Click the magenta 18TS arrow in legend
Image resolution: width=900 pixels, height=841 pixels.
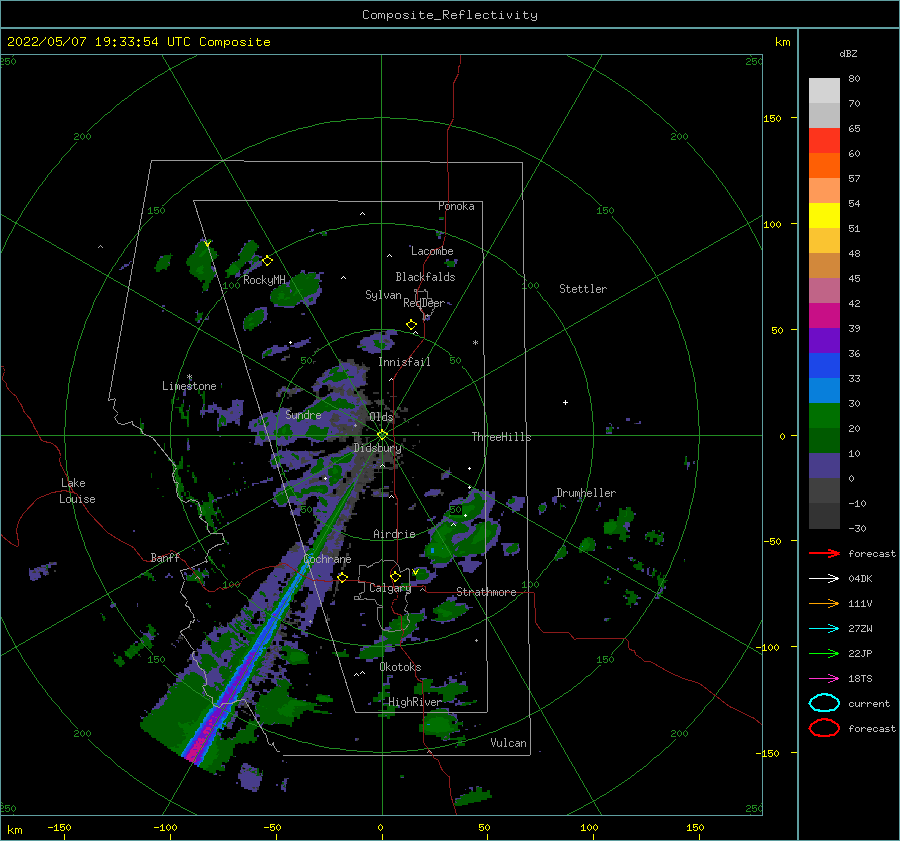click(x=824, y=679)
